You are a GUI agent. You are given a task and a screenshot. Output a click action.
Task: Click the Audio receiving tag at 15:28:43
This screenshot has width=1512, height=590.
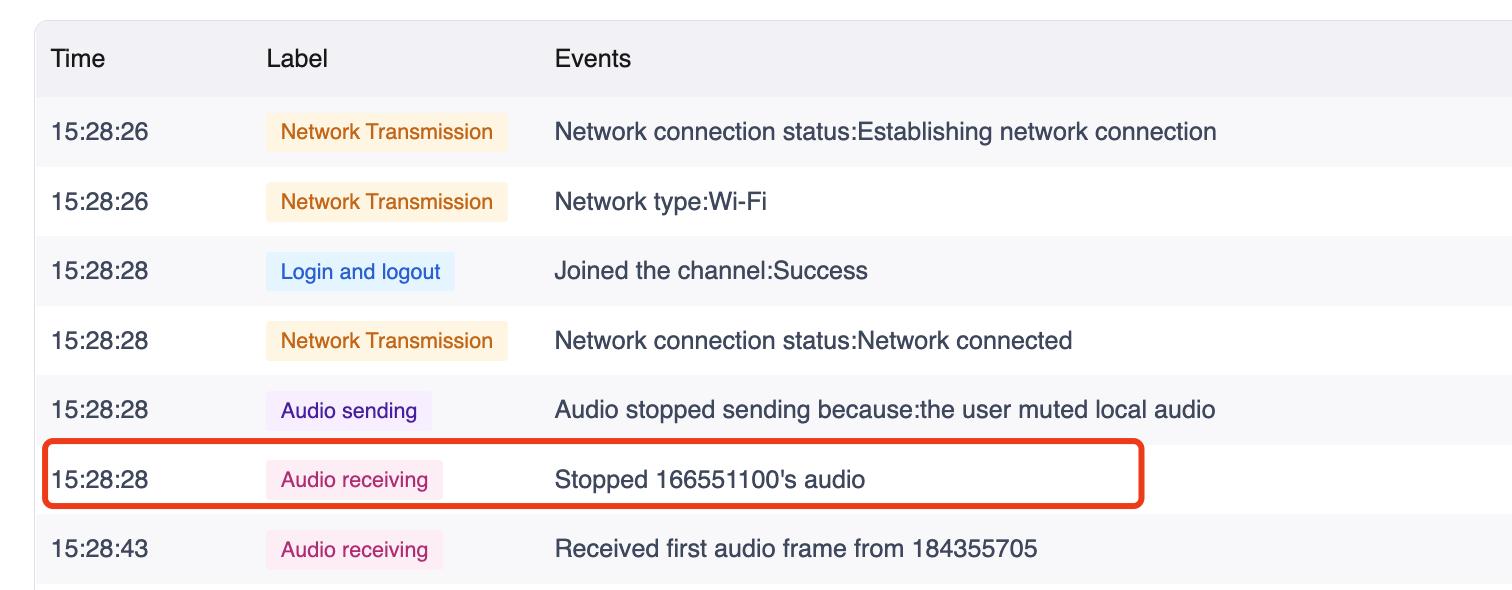pyautogui.click(x=354, y=550)
